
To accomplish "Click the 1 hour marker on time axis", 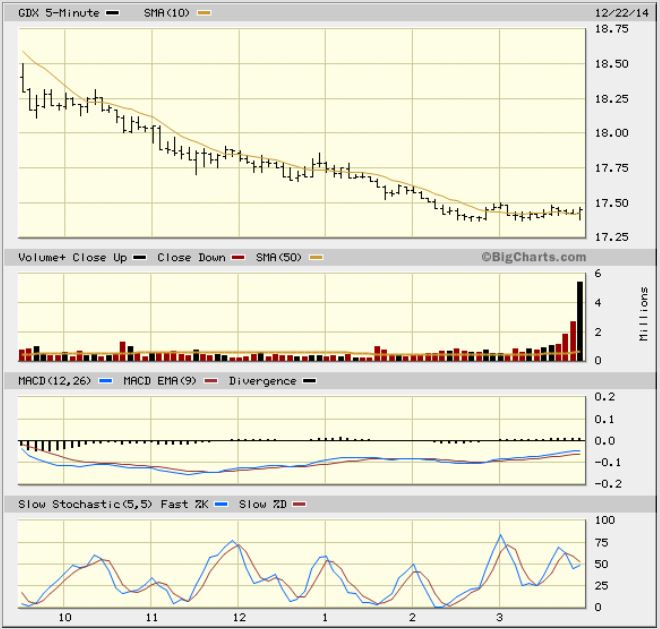I will [325, 618].
